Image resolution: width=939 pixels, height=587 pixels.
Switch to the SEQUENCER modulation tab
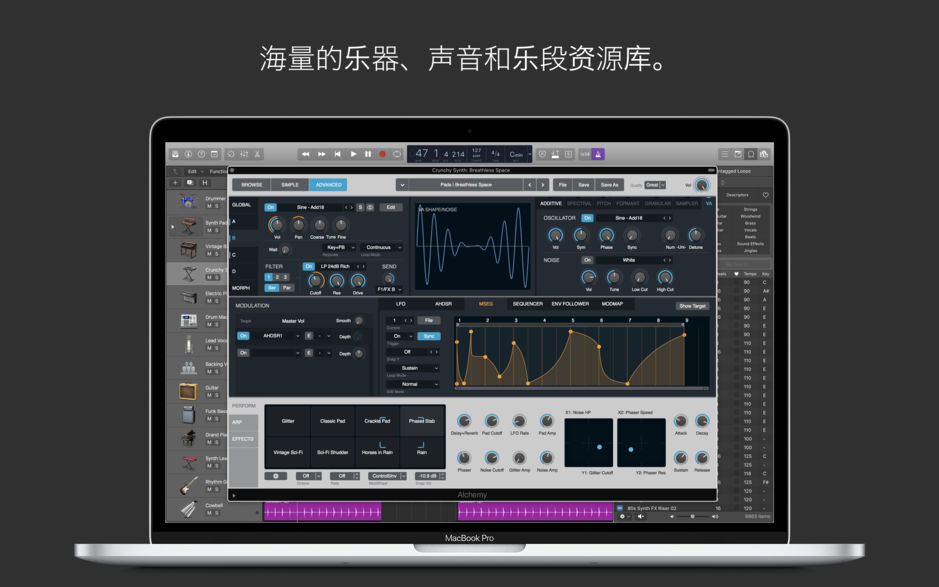click(530, 304)
